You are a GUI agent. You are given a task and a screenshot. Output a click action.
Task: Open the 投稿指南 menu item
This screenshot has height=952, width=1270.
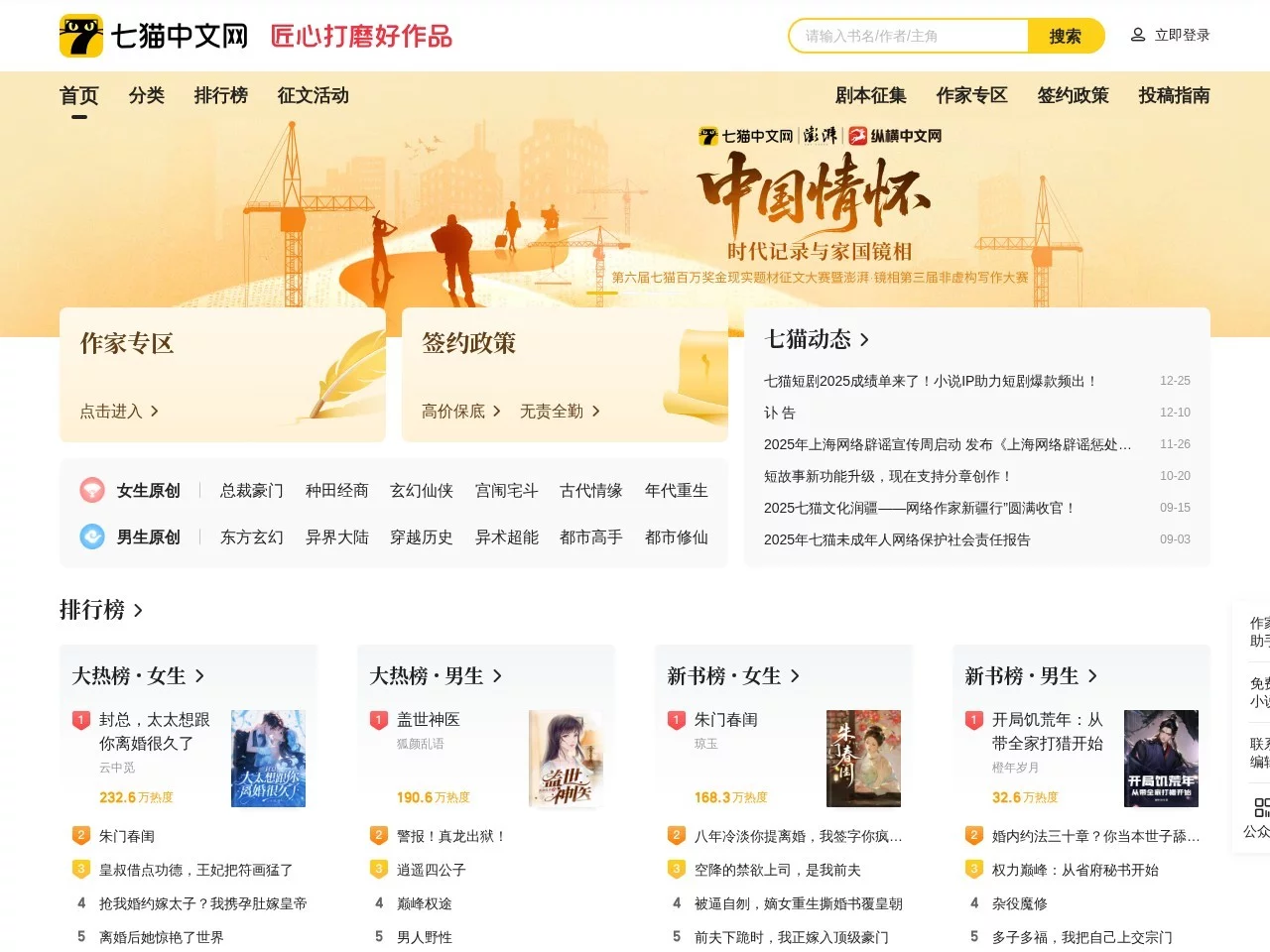1173,95
